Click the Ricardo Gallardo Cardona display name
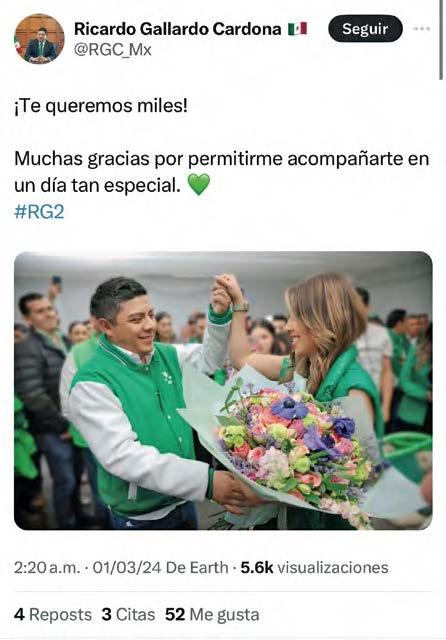The width and height of the screenshot is (446, 640). click(x=178, y=29)
